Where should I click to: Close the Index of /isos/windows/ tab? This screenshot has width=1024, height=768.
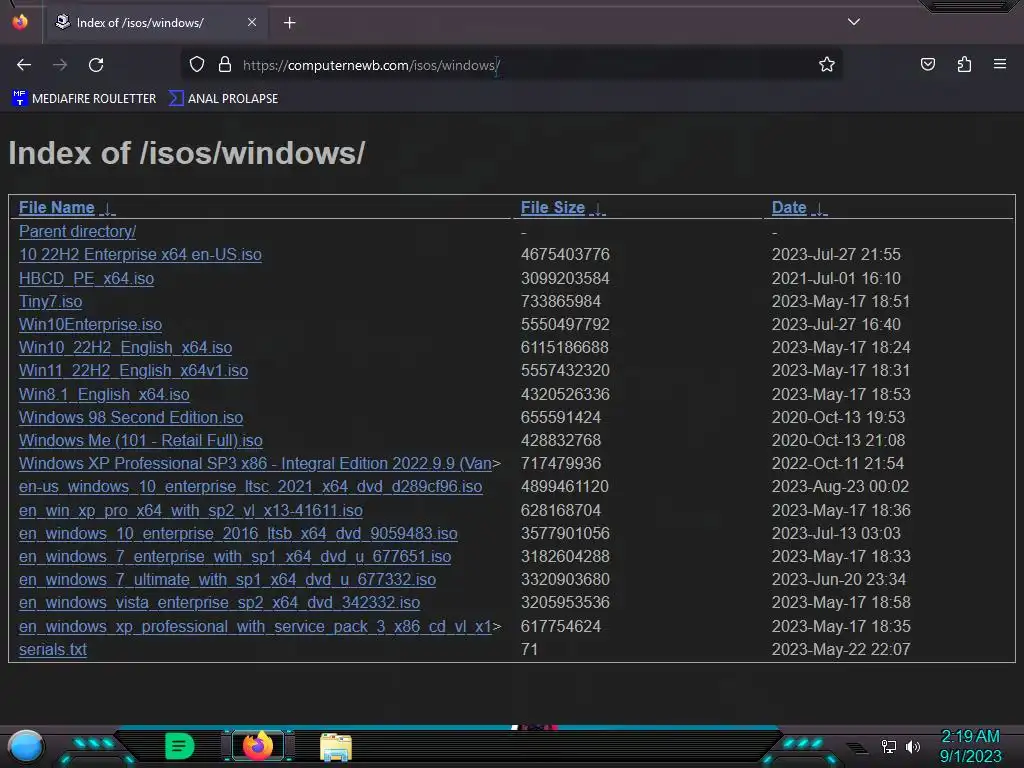(252, 22)
